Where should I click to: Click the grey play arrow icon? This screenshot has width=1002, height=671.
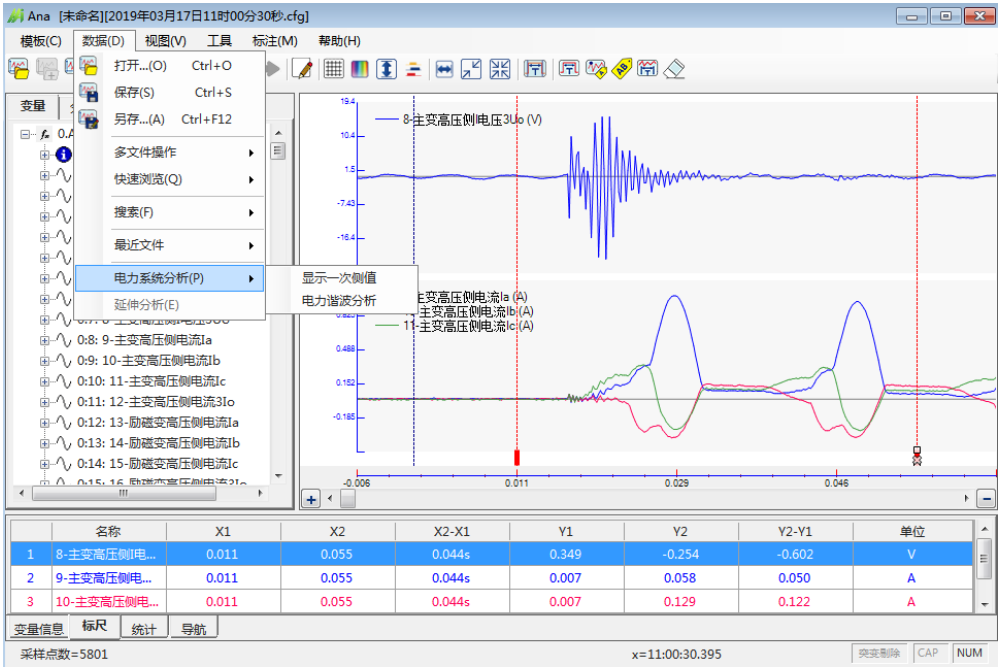pos(273,68)
